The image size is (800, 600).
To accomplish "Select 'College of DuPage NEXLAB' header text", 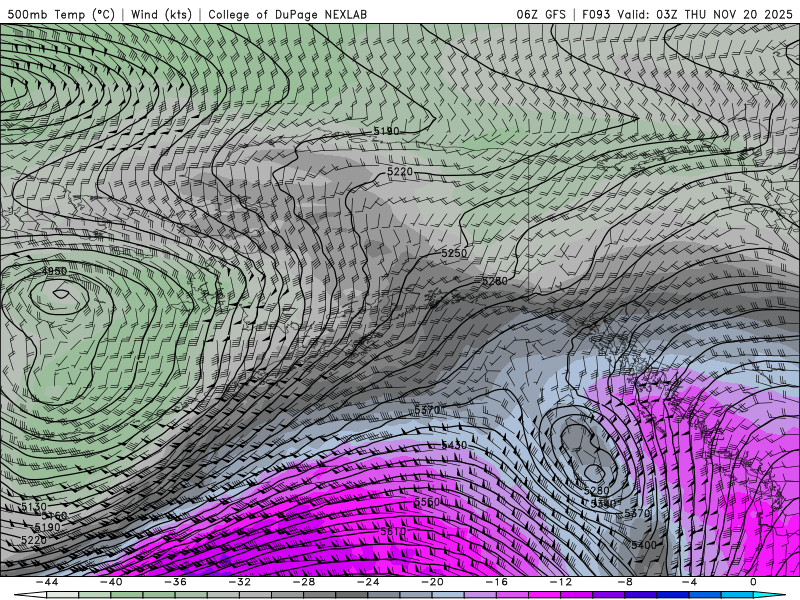I will [287, 14].
